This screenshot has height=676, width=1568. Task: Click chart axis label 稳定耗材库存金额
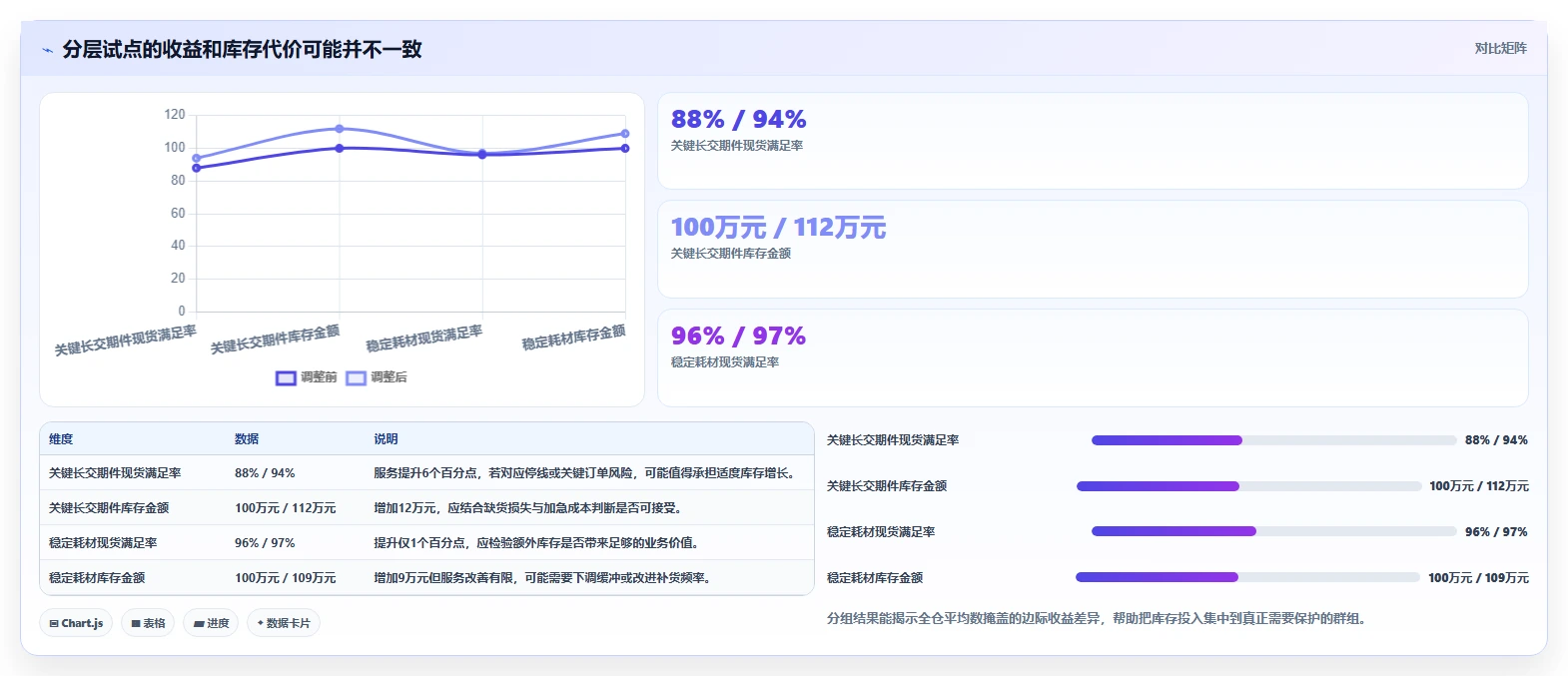(574, 338)
